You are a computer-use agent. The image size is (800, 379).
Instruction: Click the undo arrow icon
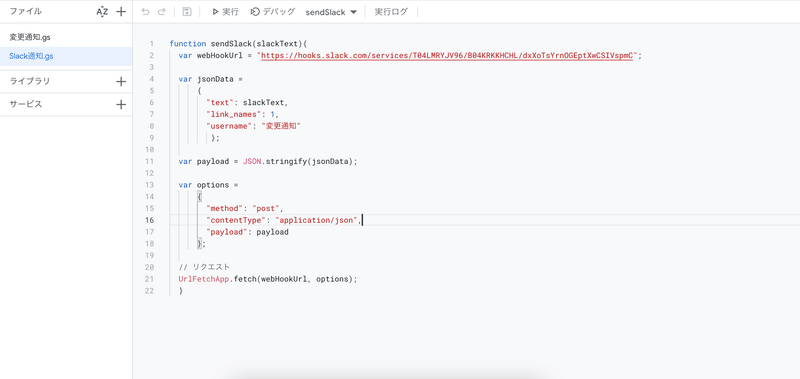click(145, 12)
